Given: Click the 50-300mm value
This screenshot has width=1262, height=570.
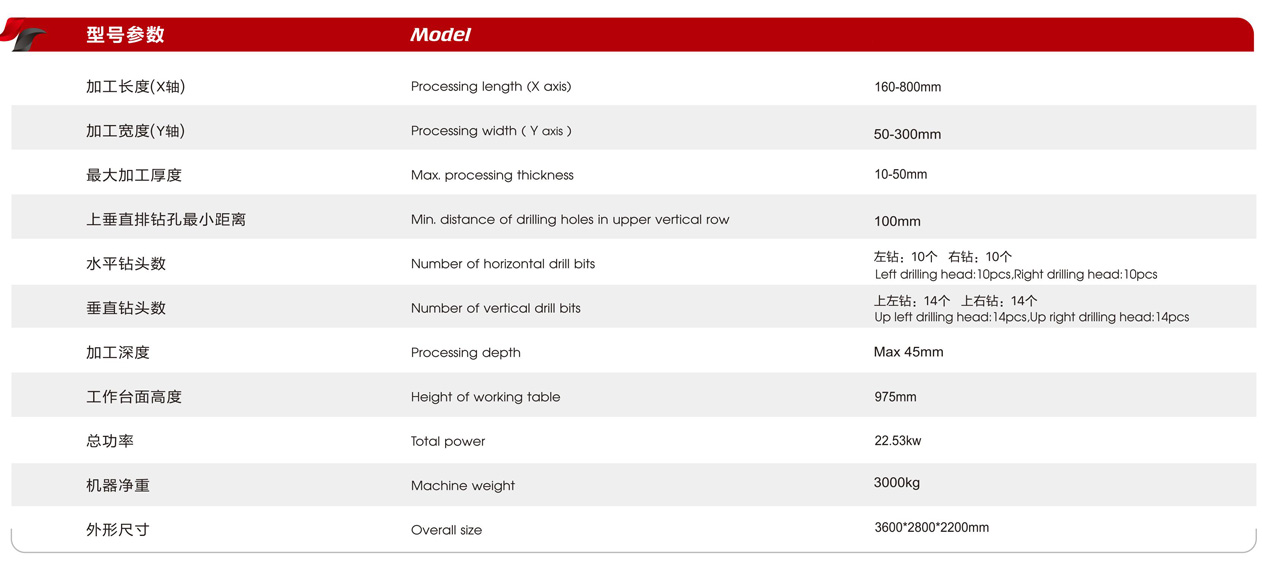Looking at the screenshot, I should pyautogui.click(x=907, y=134).
